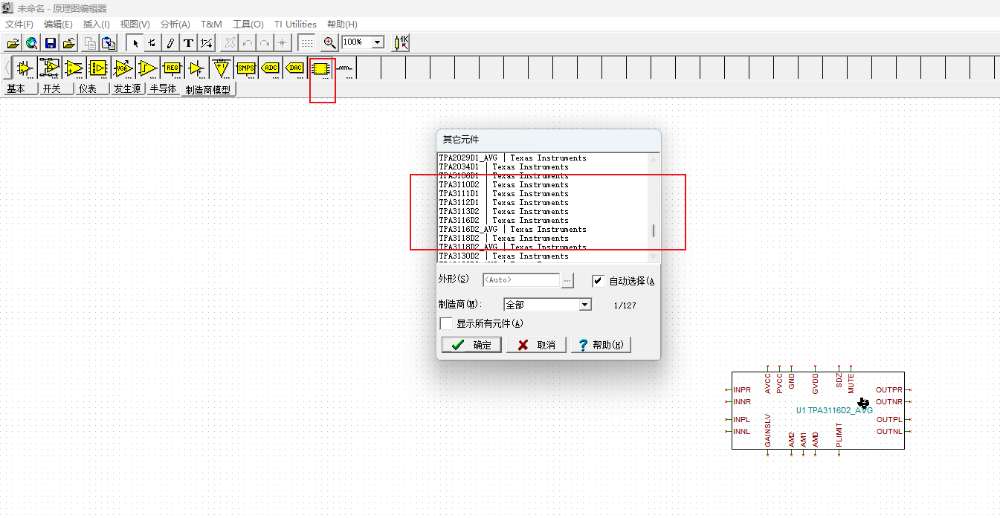
Task: Click the U1 TPA3116D2_AVG label on schematic
Action: tap(834, 410)
